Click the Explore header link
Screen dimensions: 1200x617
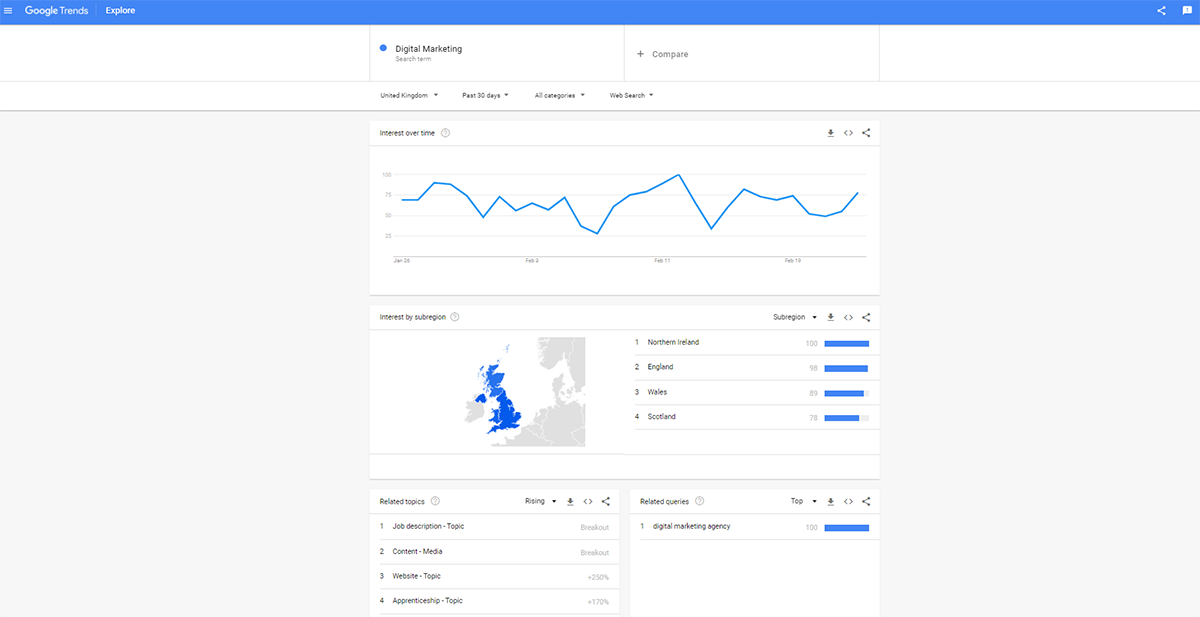[120, 11]
